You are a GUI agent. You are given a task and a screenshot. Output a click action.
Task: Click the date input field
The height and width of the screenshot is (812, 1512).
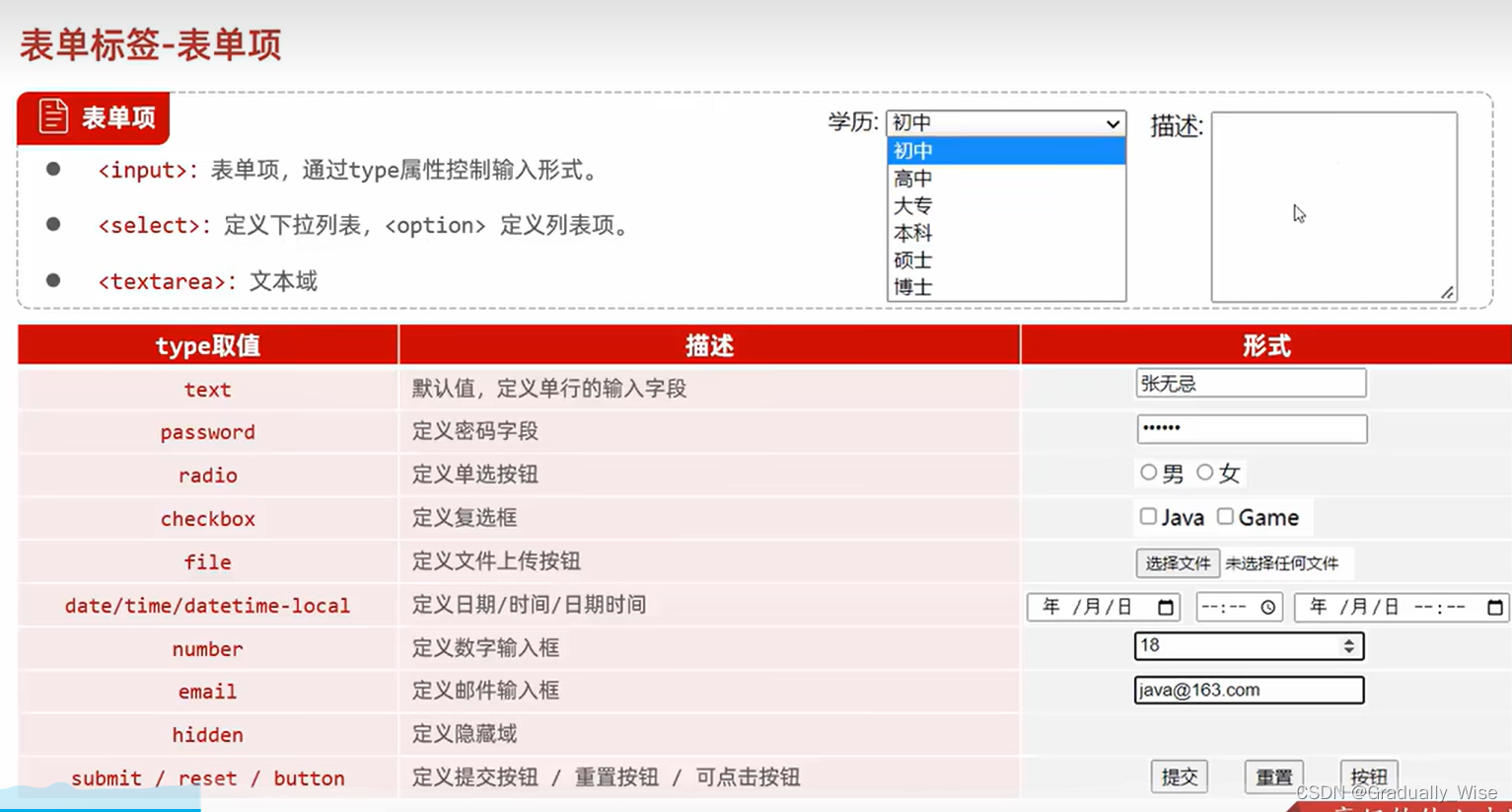coord(1104,607)
